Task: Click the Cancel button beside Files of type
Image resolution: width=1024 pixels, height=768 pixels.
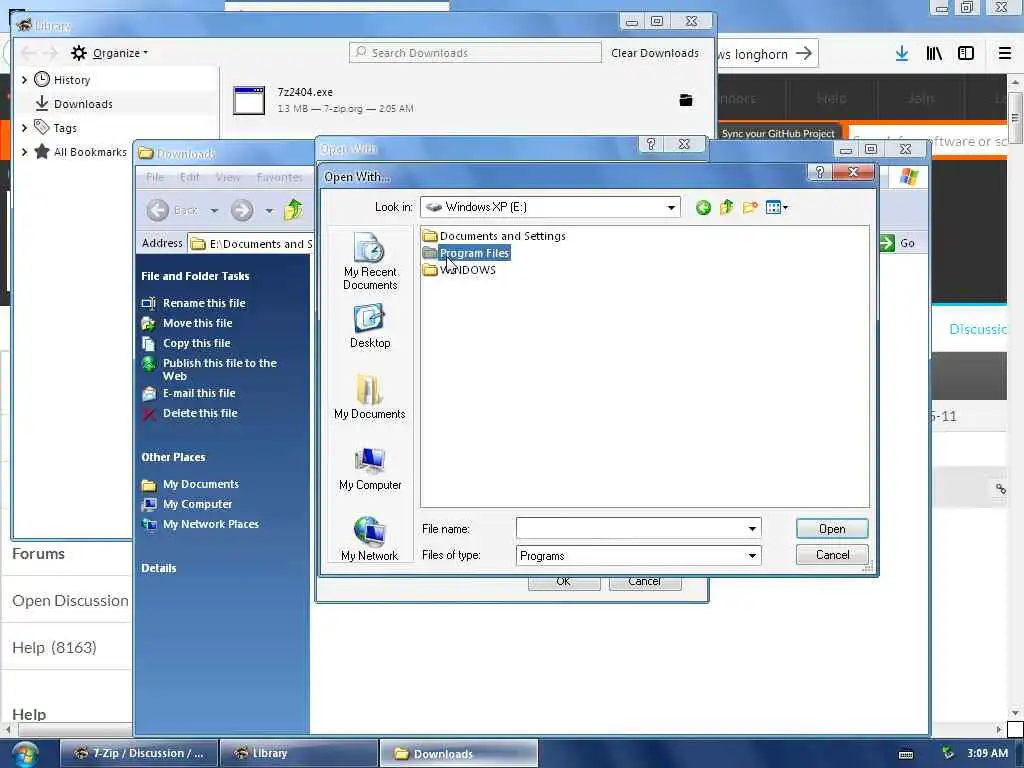Action: (832, 554)
